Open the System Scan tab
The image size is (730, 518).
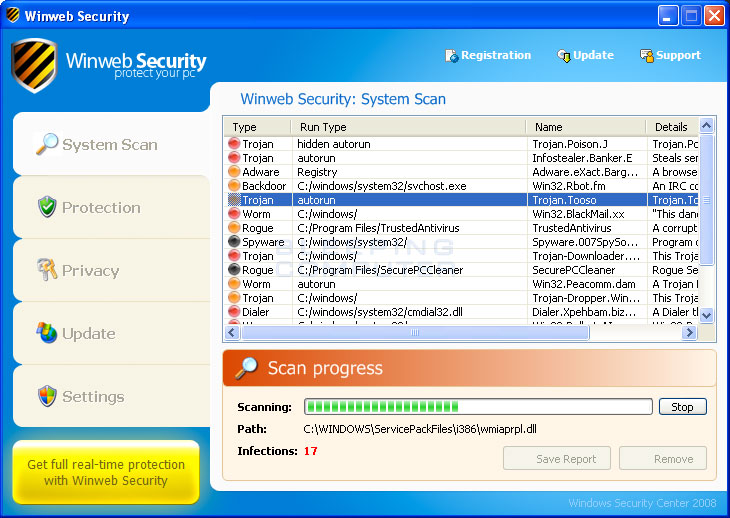(112, 144)
